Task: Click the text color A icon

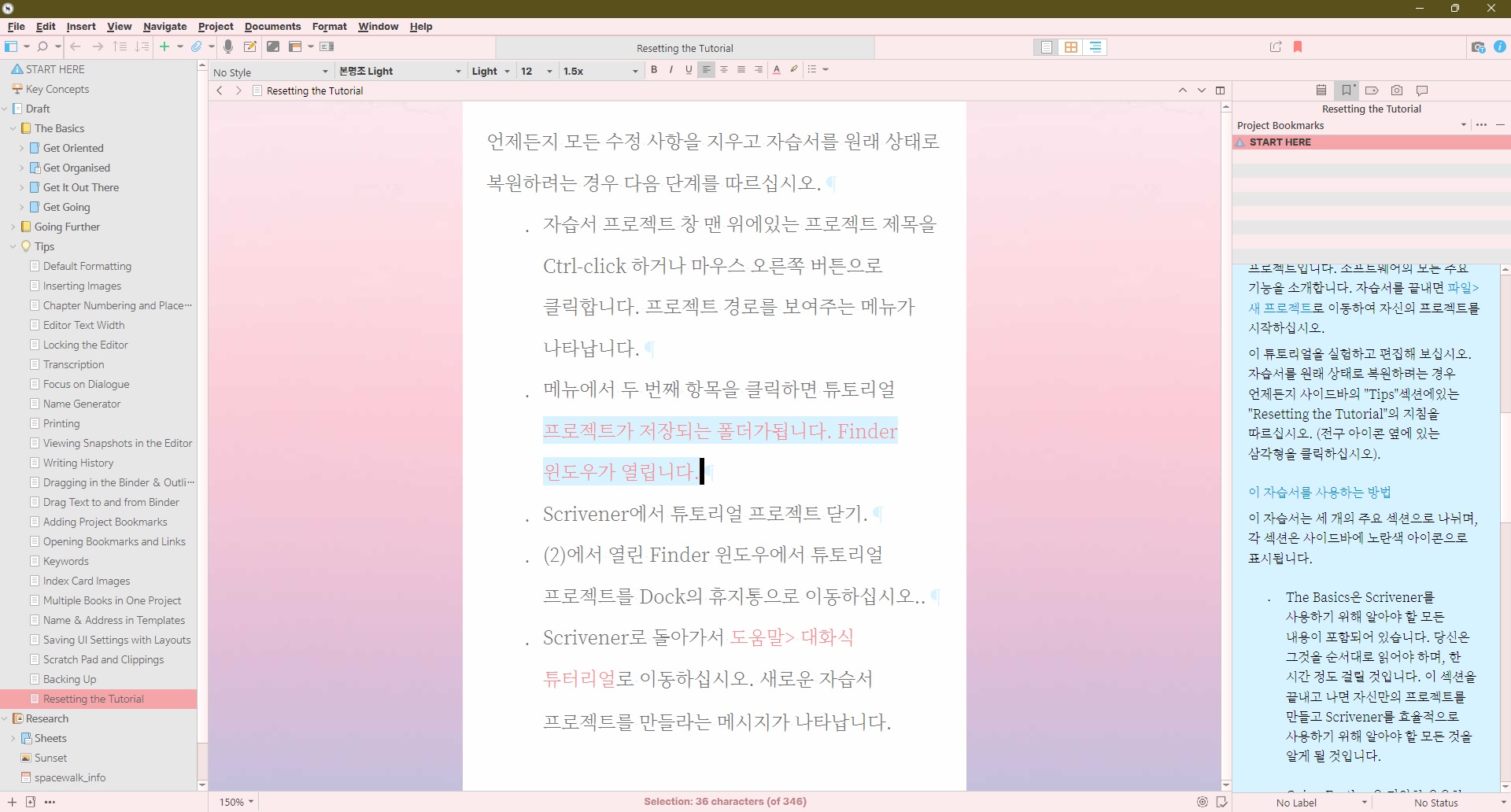Action: tap(777, 70)
